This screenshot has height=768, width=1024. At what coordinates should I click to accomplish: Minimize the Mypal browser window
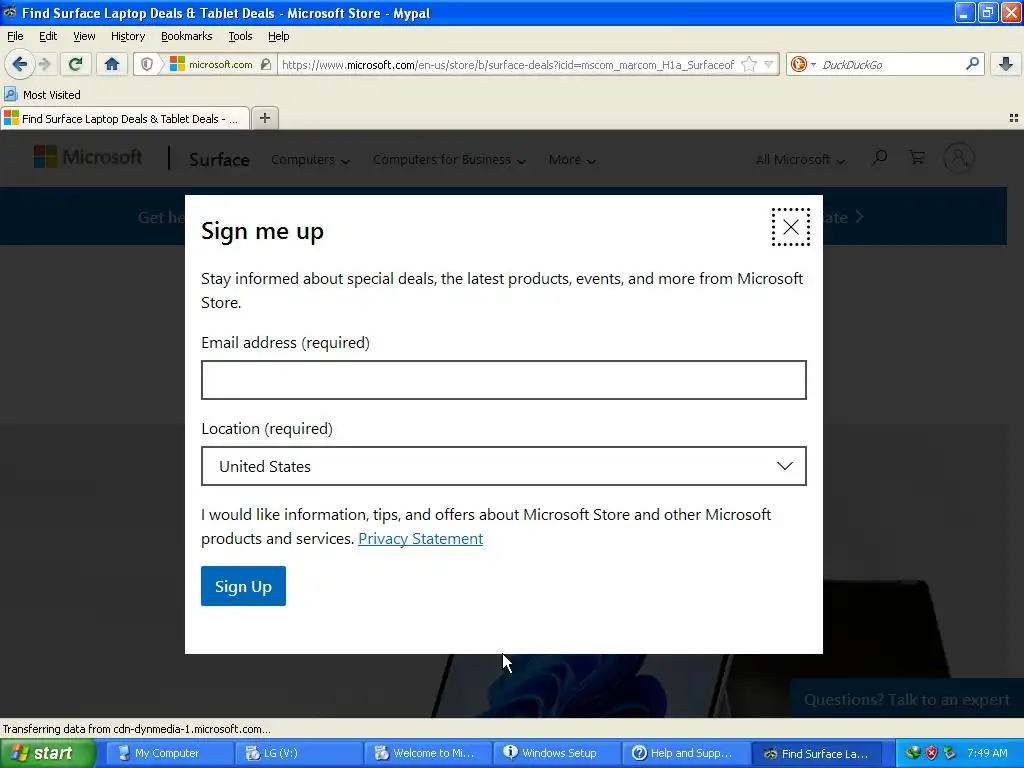tap(965, 12)
